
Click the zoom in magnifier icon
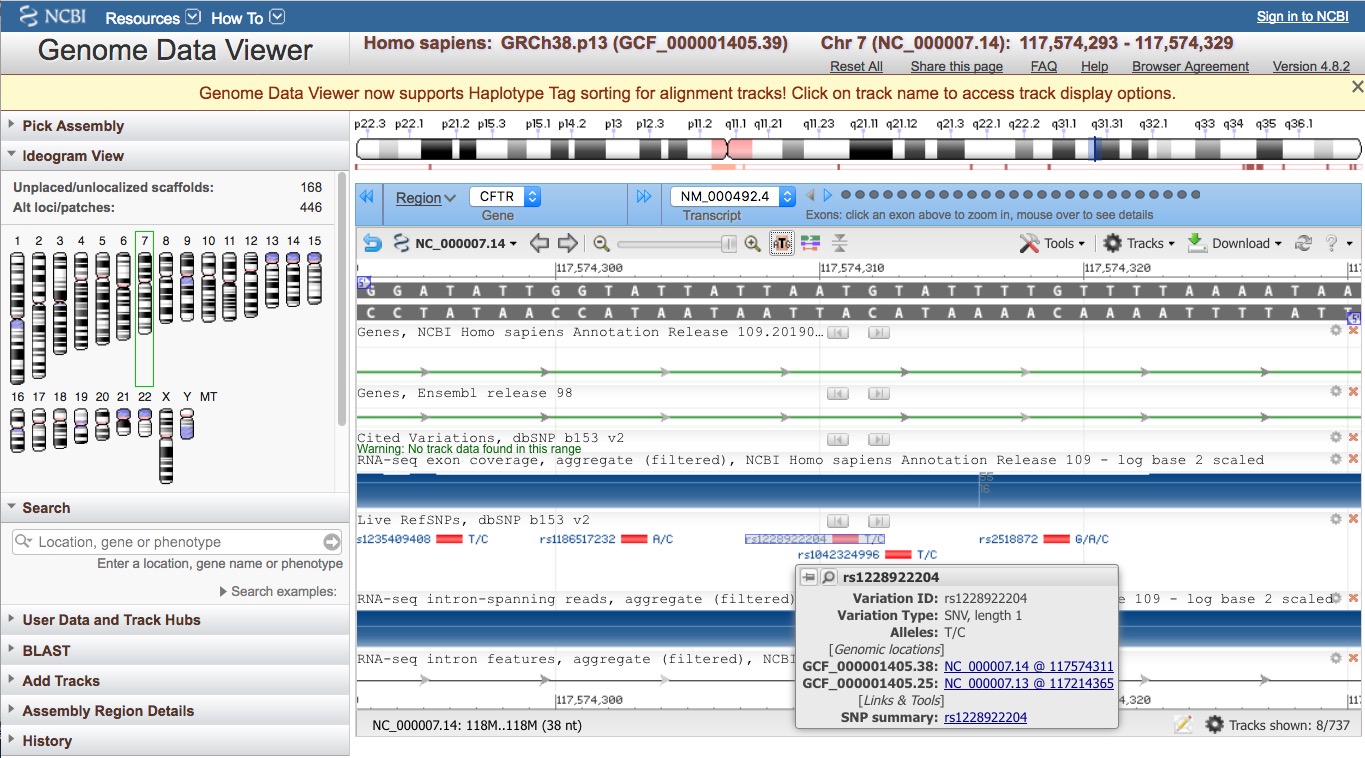click(x=753, y=243)
